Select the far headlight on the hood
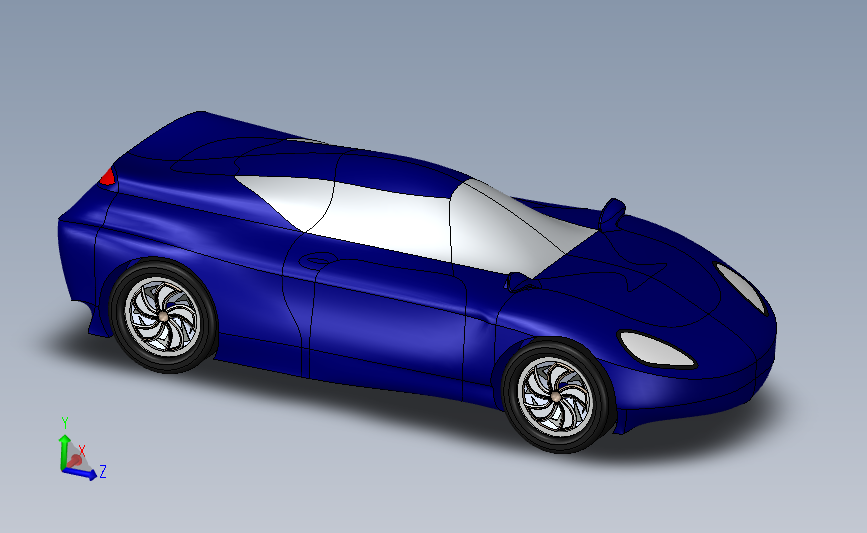The width and height of the screenshot is (867, 533). click(x=741, y=288)
